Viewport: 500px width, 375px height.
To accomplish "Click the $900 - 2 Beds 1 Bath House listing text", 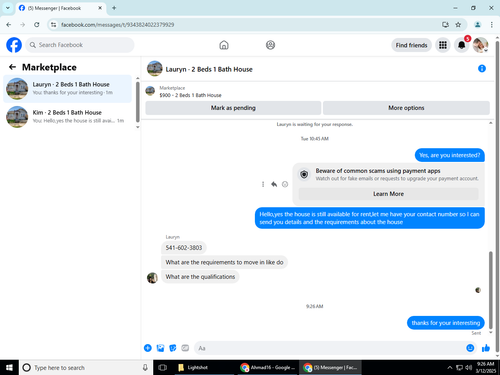I will point(190,95).
